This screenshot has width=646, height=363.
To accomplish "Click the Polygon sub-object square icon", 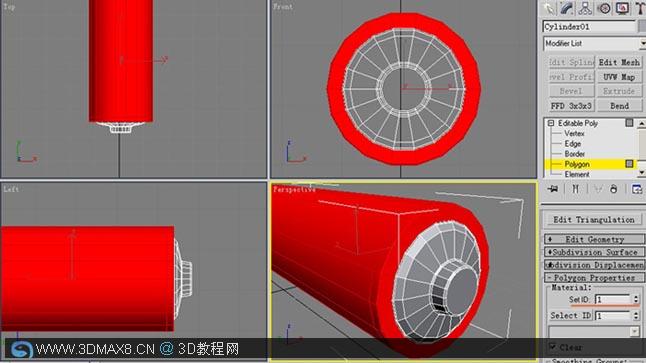I will point(629,164).
